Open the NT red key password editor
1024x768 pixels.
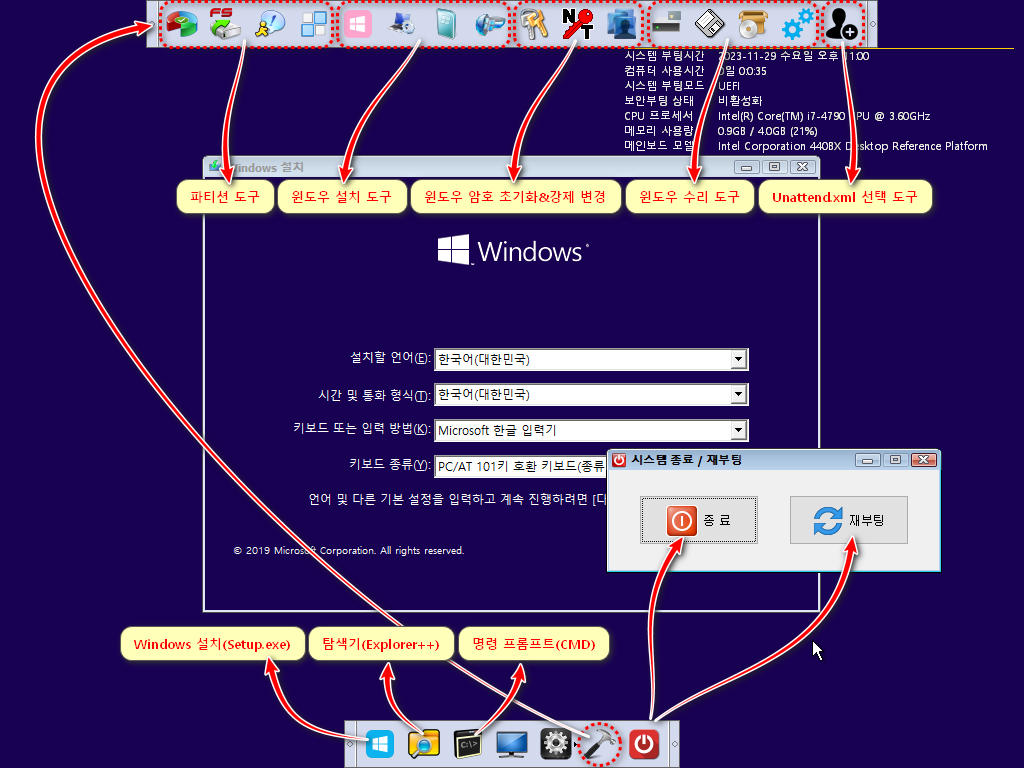pyautogui.click(x=578, y=24)
